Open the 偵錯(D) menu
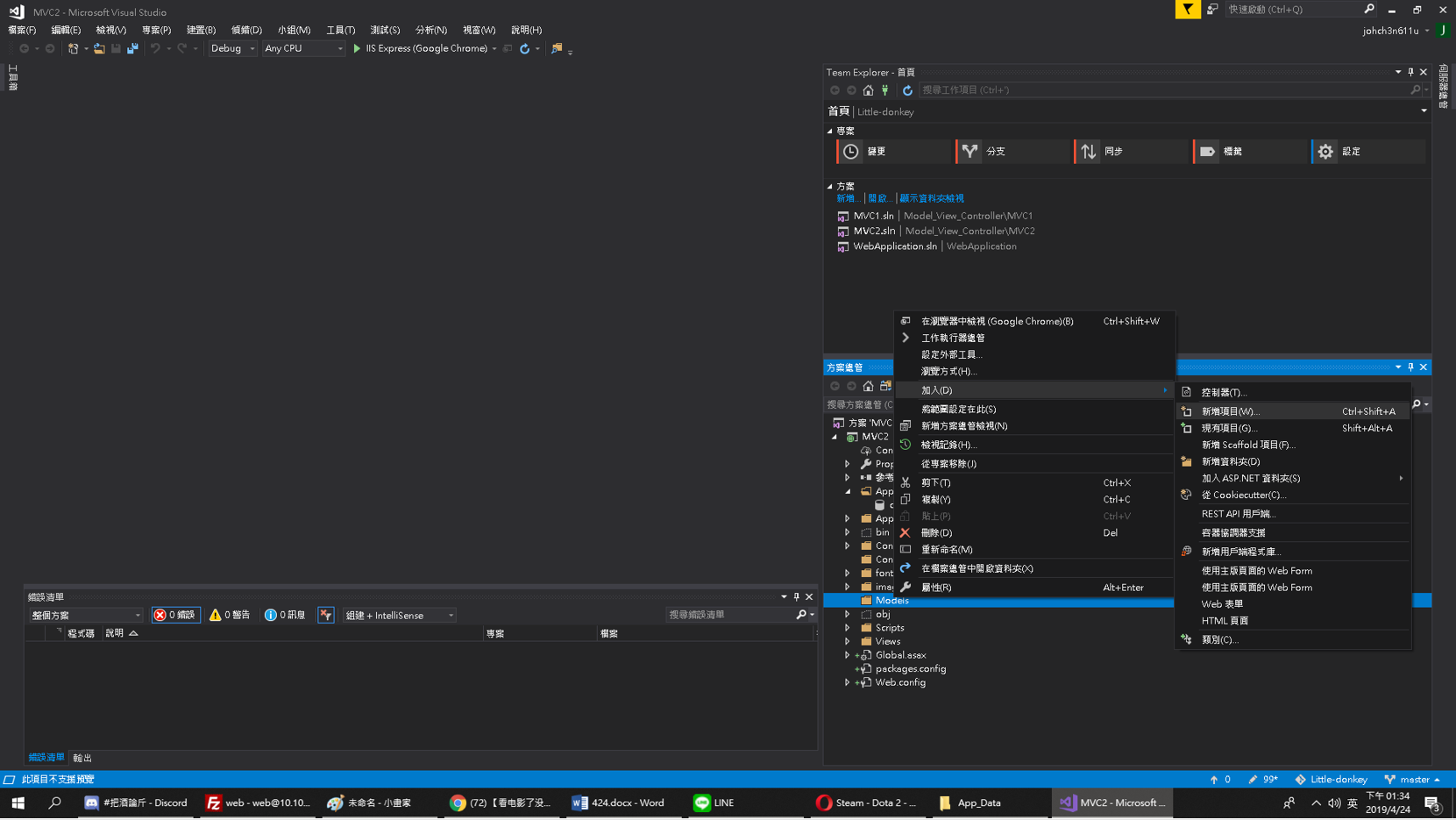The height and width of the screenshot is (820, 1456). pos(246,31)
